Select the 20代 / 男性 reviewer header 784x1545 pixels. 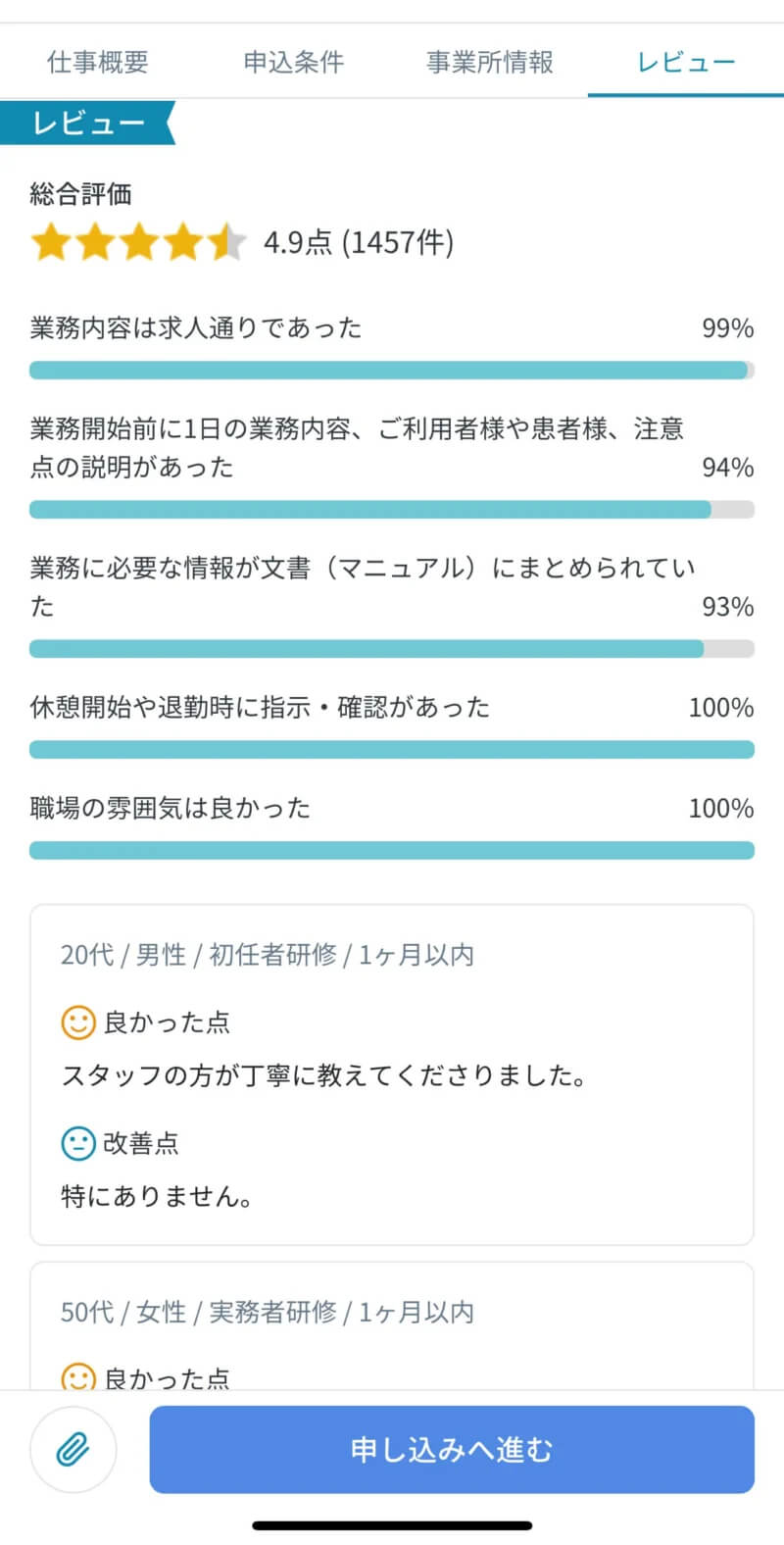tap(267, 954)
